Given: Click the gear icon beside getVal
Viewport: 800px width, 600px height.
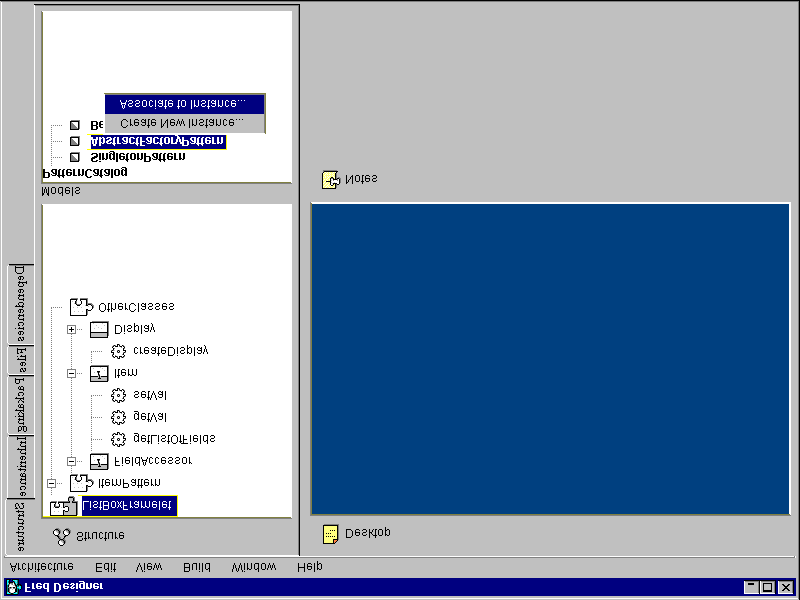Looking at the screenshot, I should coord(118,417).
